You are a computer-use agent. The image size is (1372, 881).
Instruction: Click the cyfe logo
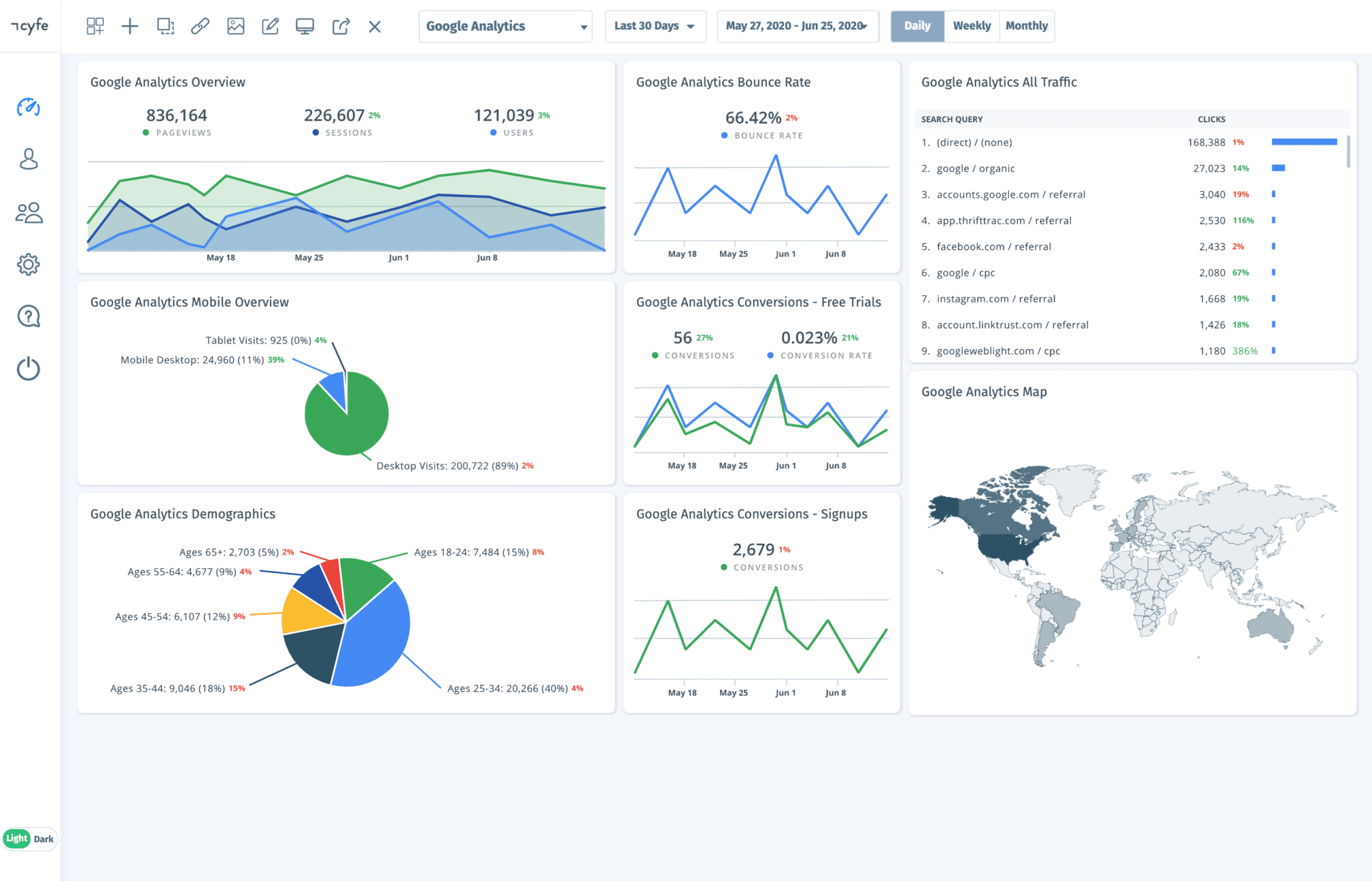(x=29, y=26)
